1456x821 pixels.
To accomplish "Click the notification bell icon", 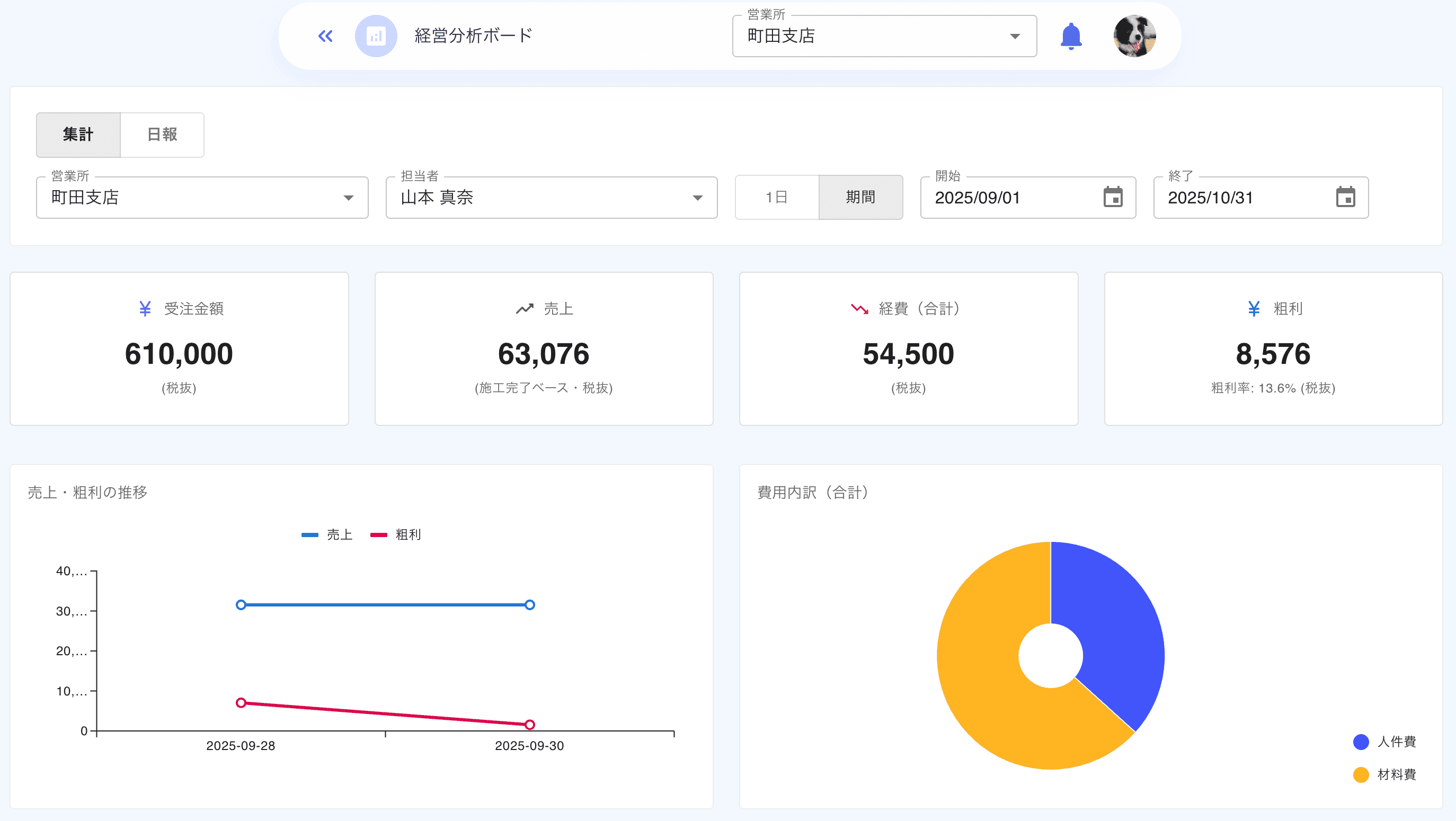I will pos(1072,36).
